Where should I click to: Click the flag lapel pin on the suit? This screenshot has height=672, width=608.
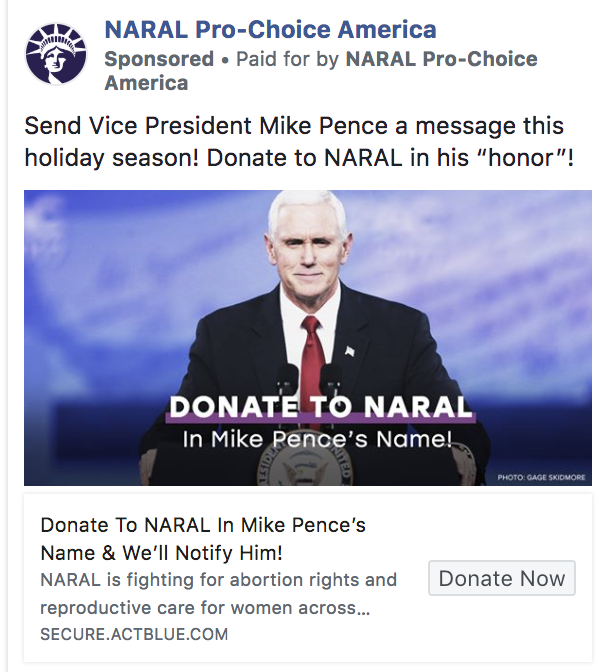tap(350, 351)
